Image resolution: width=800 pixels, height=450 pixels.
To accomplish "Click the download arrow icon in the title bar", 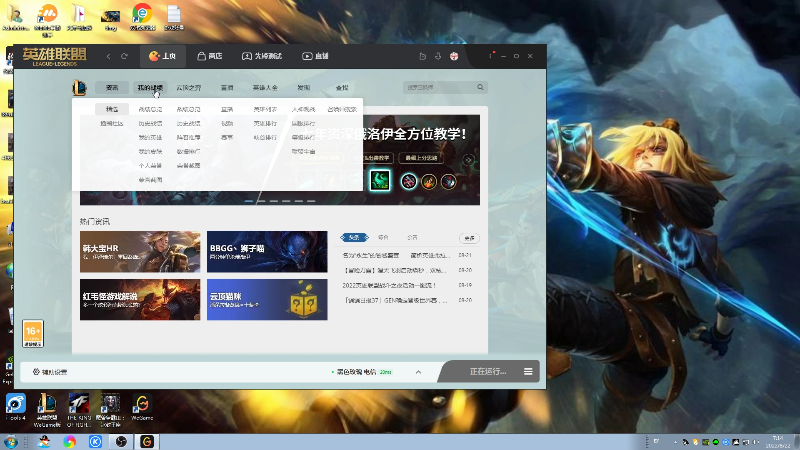I will [x=438, y=56].
